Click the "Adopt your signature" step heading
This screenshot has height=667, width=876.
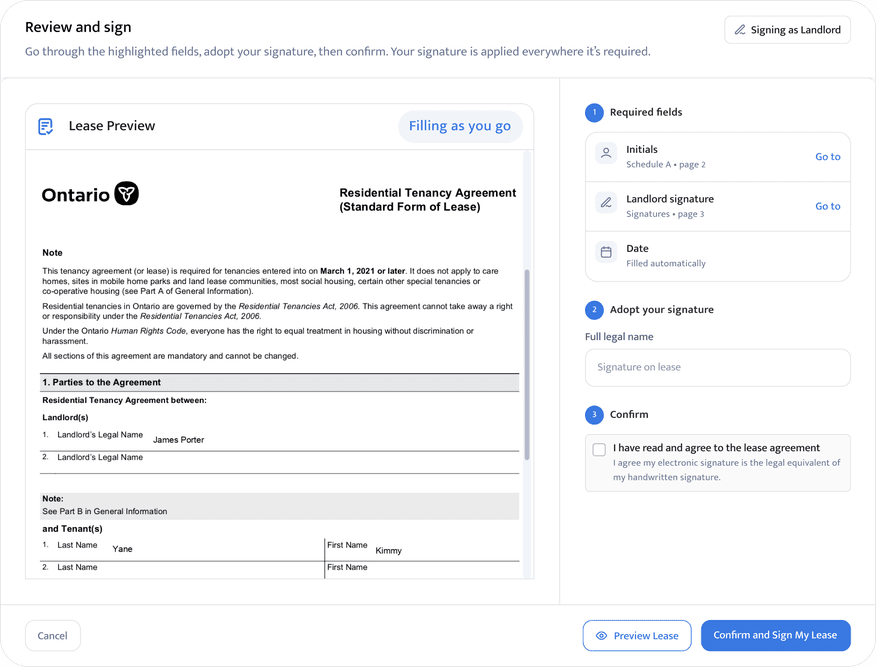click(661, 310)
